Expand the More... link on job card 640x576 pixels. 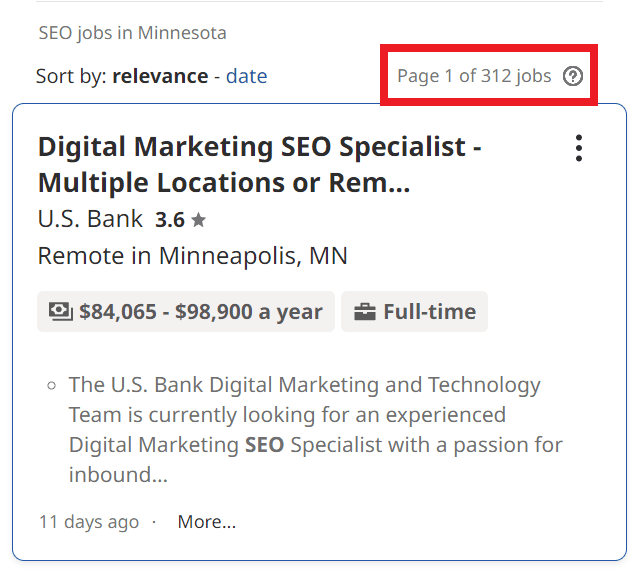pos(207,522)
